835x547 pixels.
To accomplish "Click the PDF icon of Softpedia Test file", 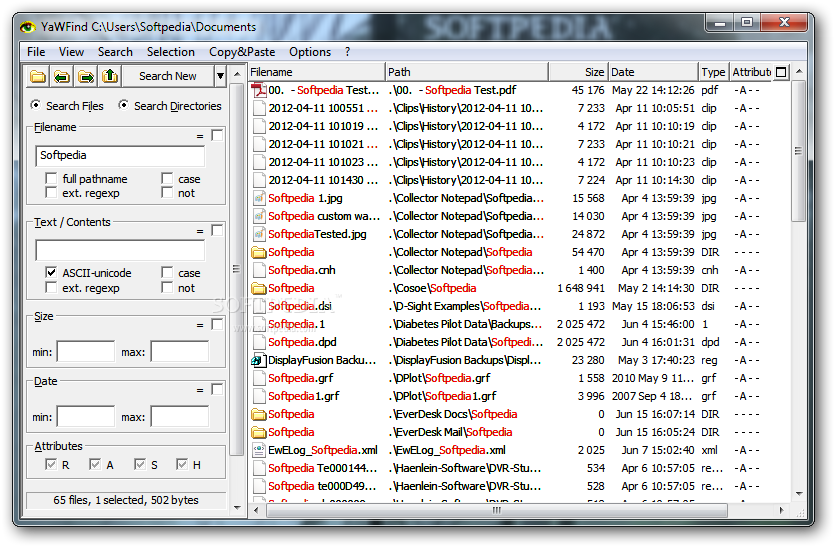I will 259,90.
